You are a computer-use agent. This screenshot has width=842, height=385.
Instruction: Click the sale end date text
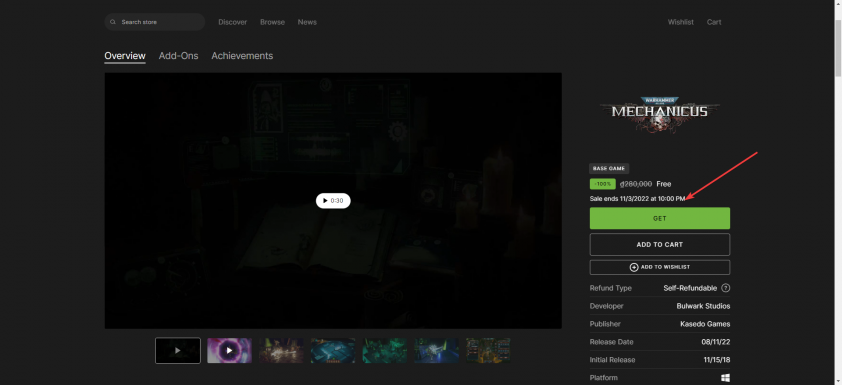[x=637, y=199]
